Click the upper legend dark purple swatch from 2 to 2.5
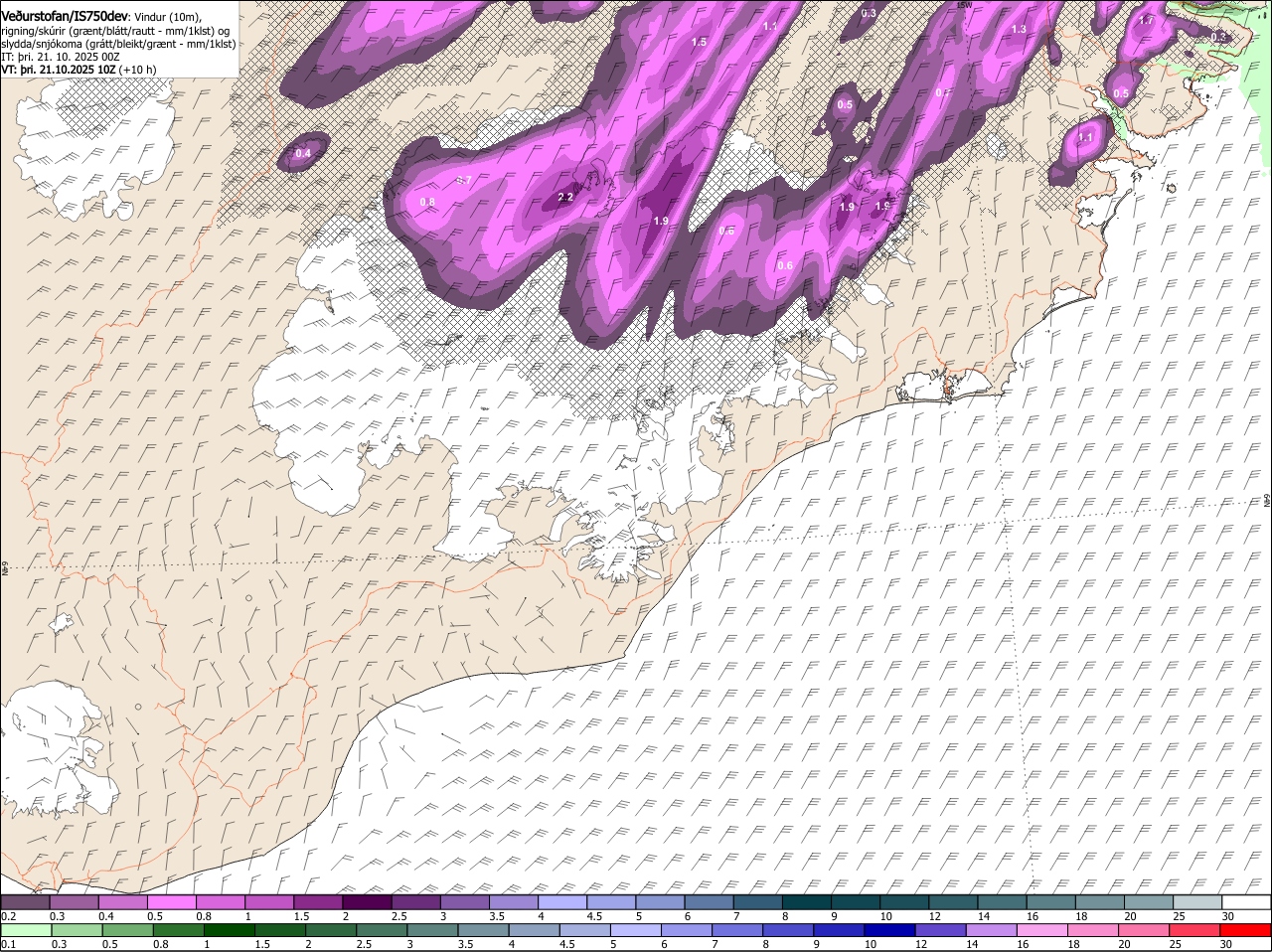 click(367, 902)
